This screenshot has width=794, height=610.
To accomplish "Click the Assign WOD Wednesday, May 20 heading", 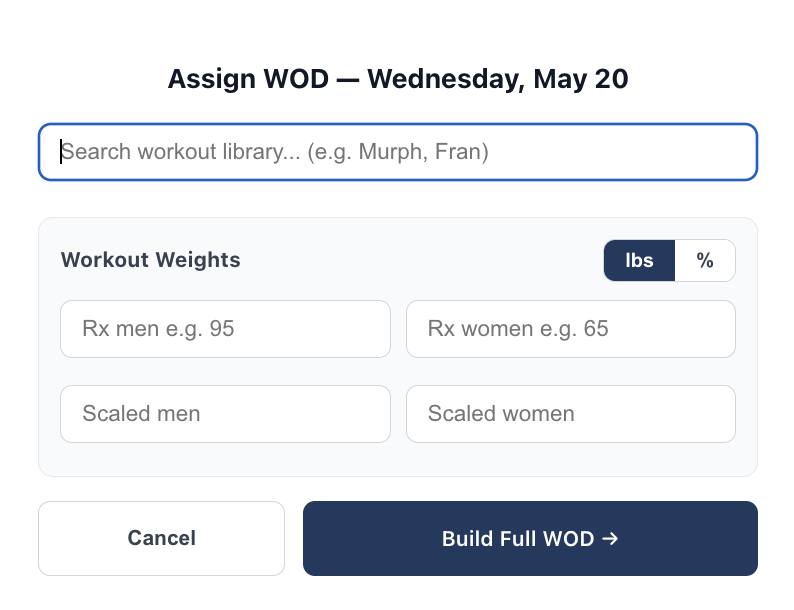I will click(398, 79).
